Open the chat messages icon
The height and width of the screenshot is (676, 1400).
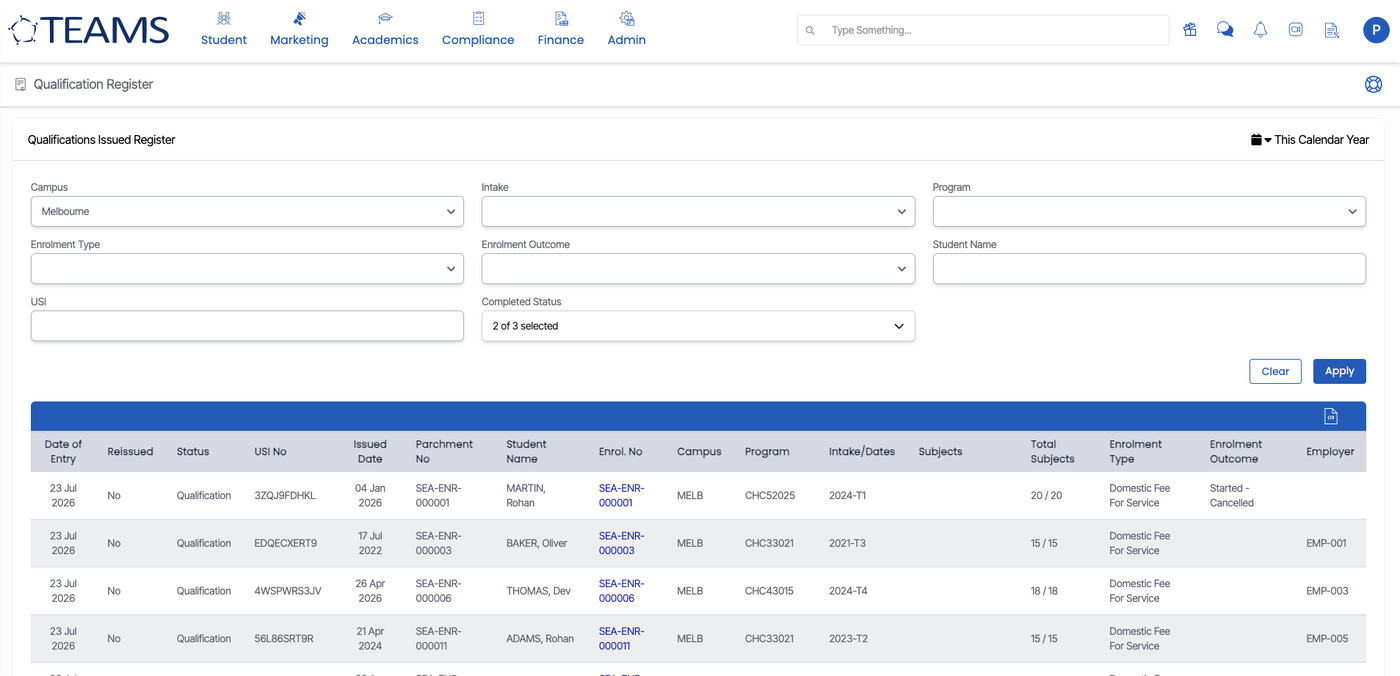1225,30
